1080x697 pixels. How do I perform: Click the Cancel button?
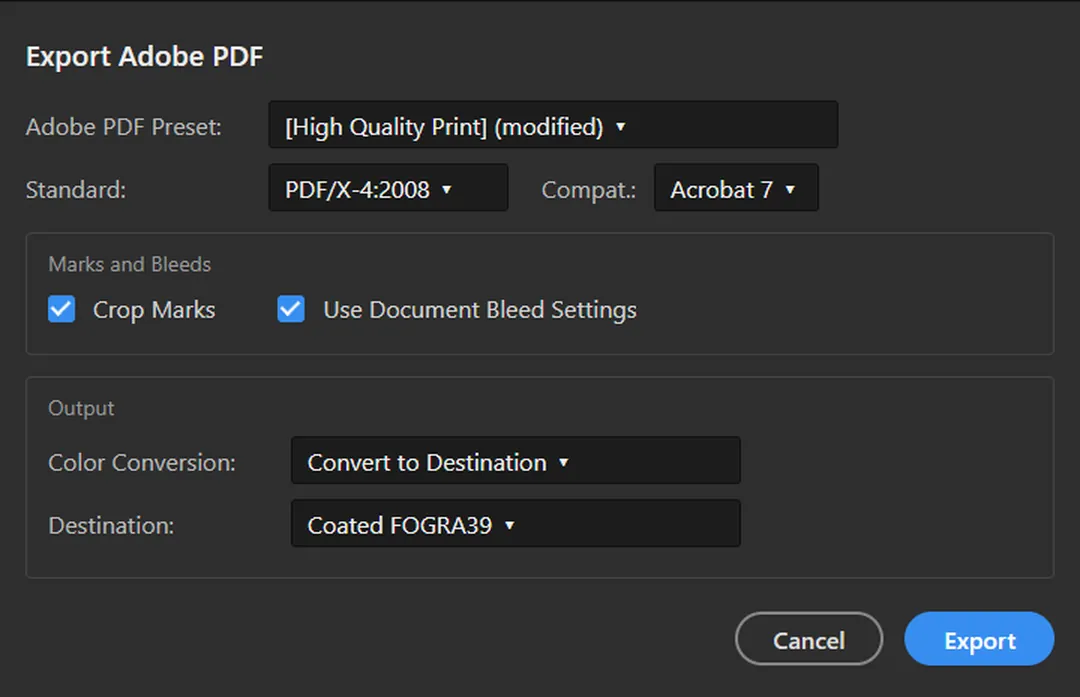coord(809,639)
